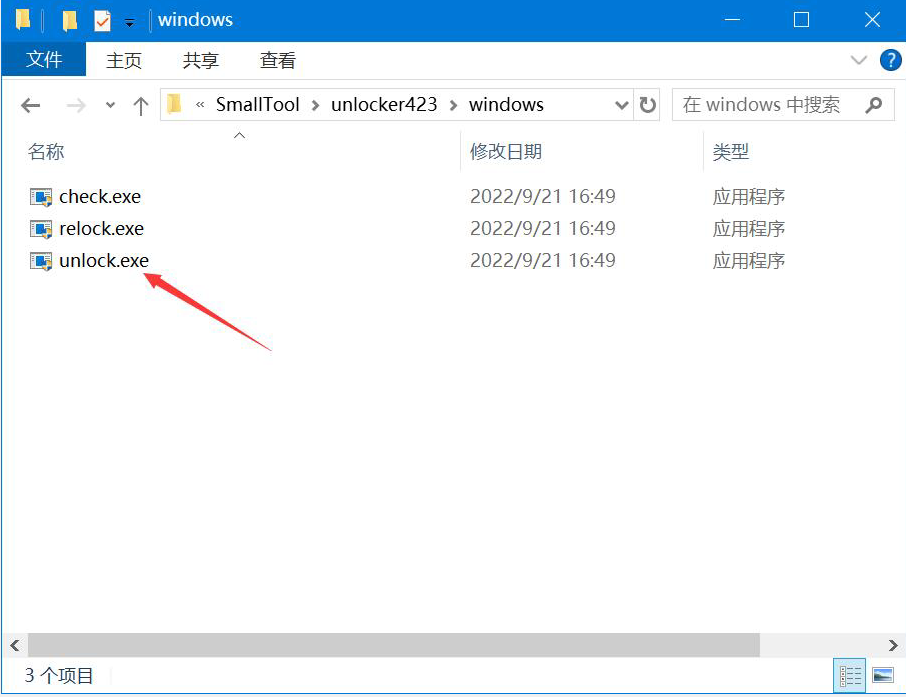Expand hidden path via double chevron
Viewport: 906px width, 697px height.
(200, 105)
